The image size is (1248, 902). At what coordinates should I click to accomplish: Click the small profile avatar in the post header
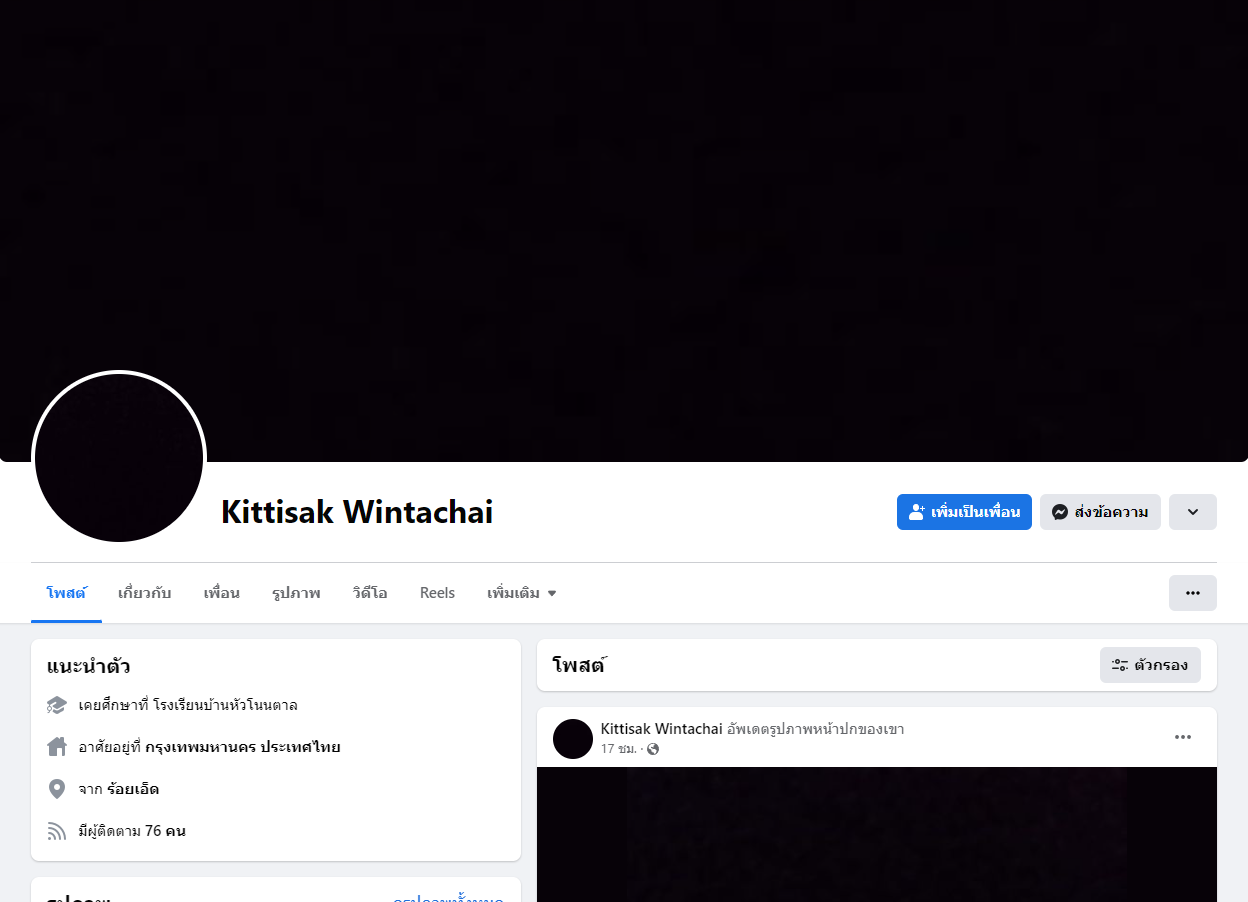point(573,739)
